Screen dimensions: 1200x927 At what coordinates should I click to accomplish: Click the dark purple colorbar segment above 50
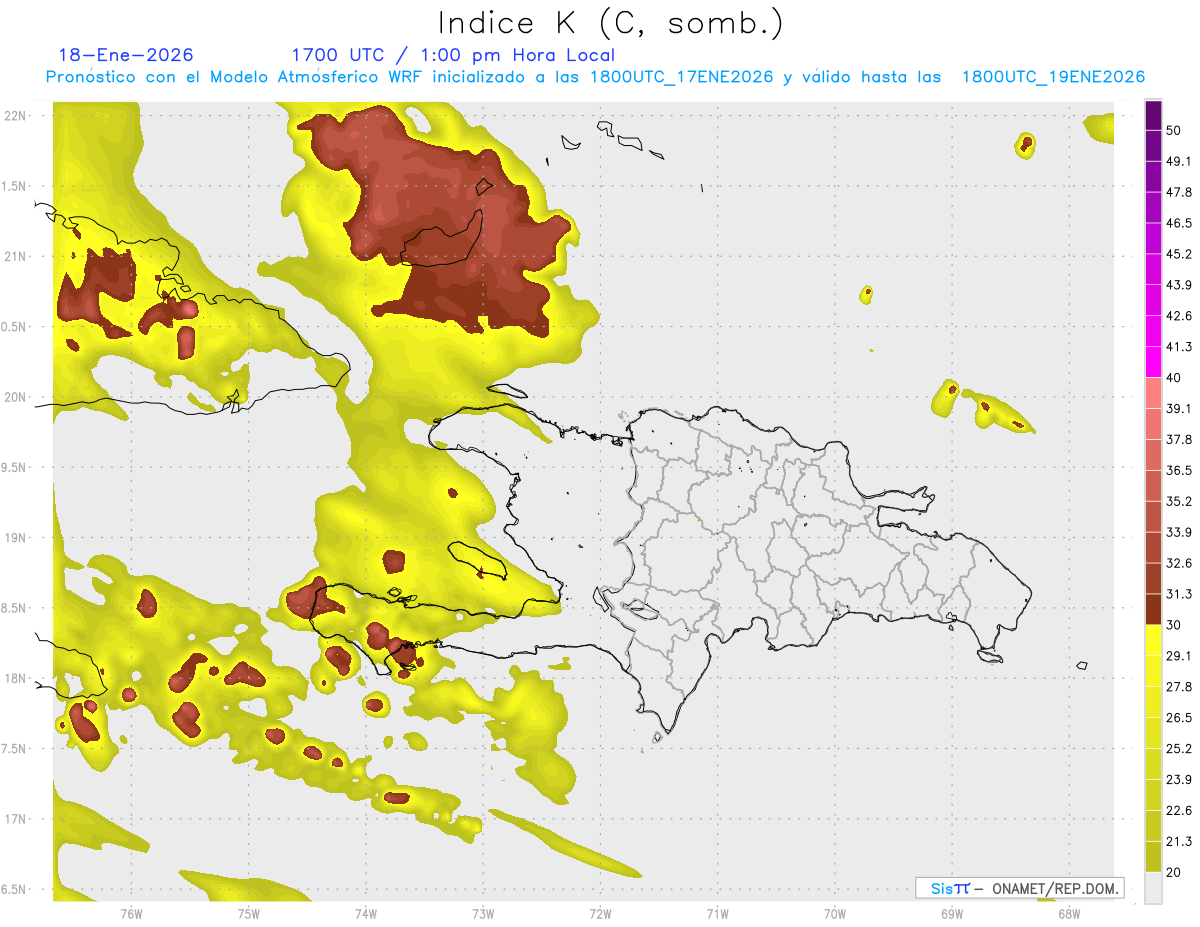(1153, 115)
